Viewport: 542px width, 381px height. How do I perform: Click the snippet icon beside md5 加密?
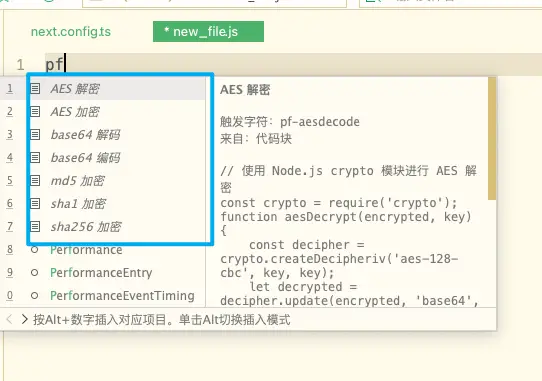tap(35, 180)
